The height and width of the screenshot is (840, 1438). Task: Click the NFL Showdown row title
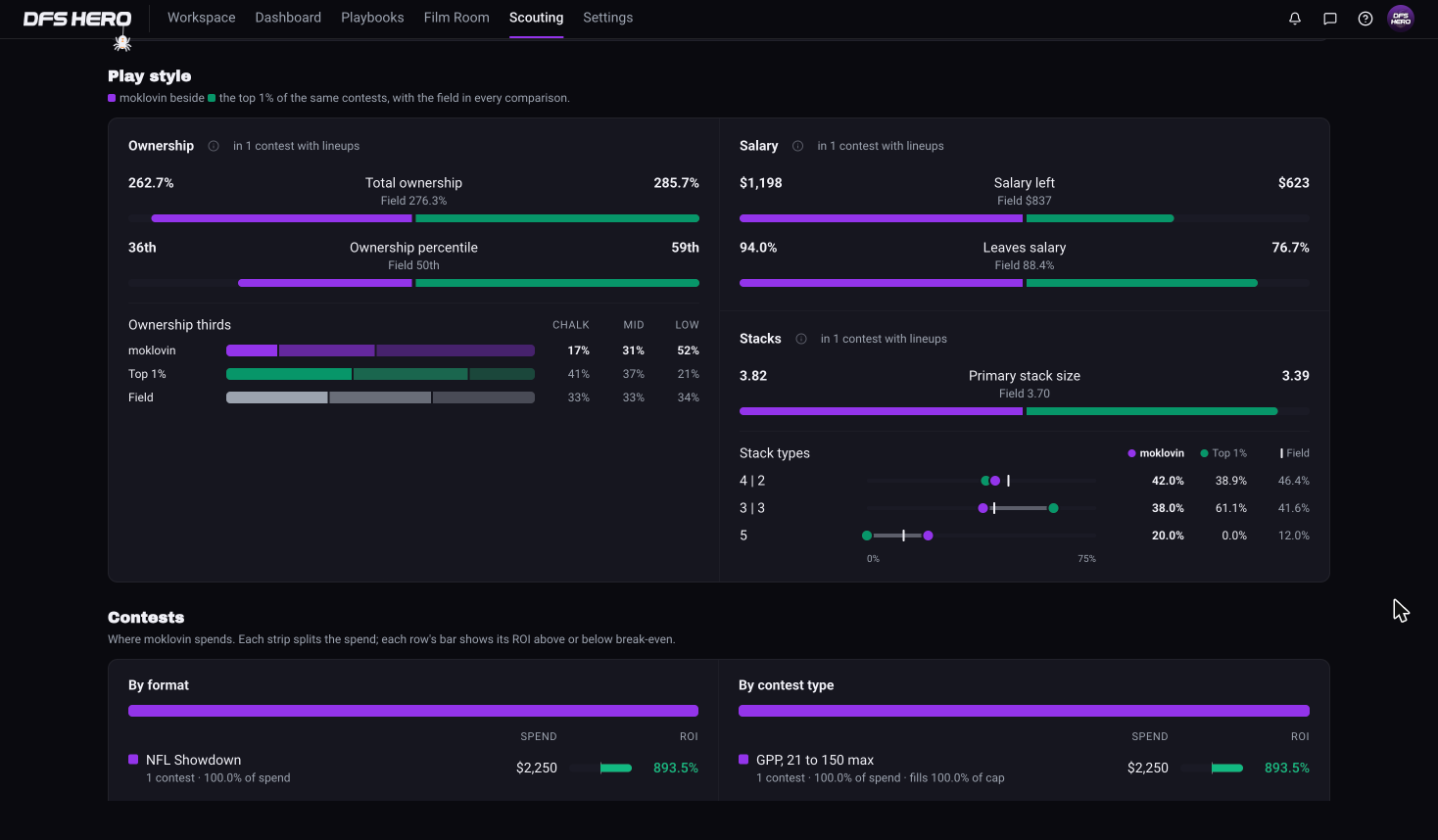(x=193, y=760)
